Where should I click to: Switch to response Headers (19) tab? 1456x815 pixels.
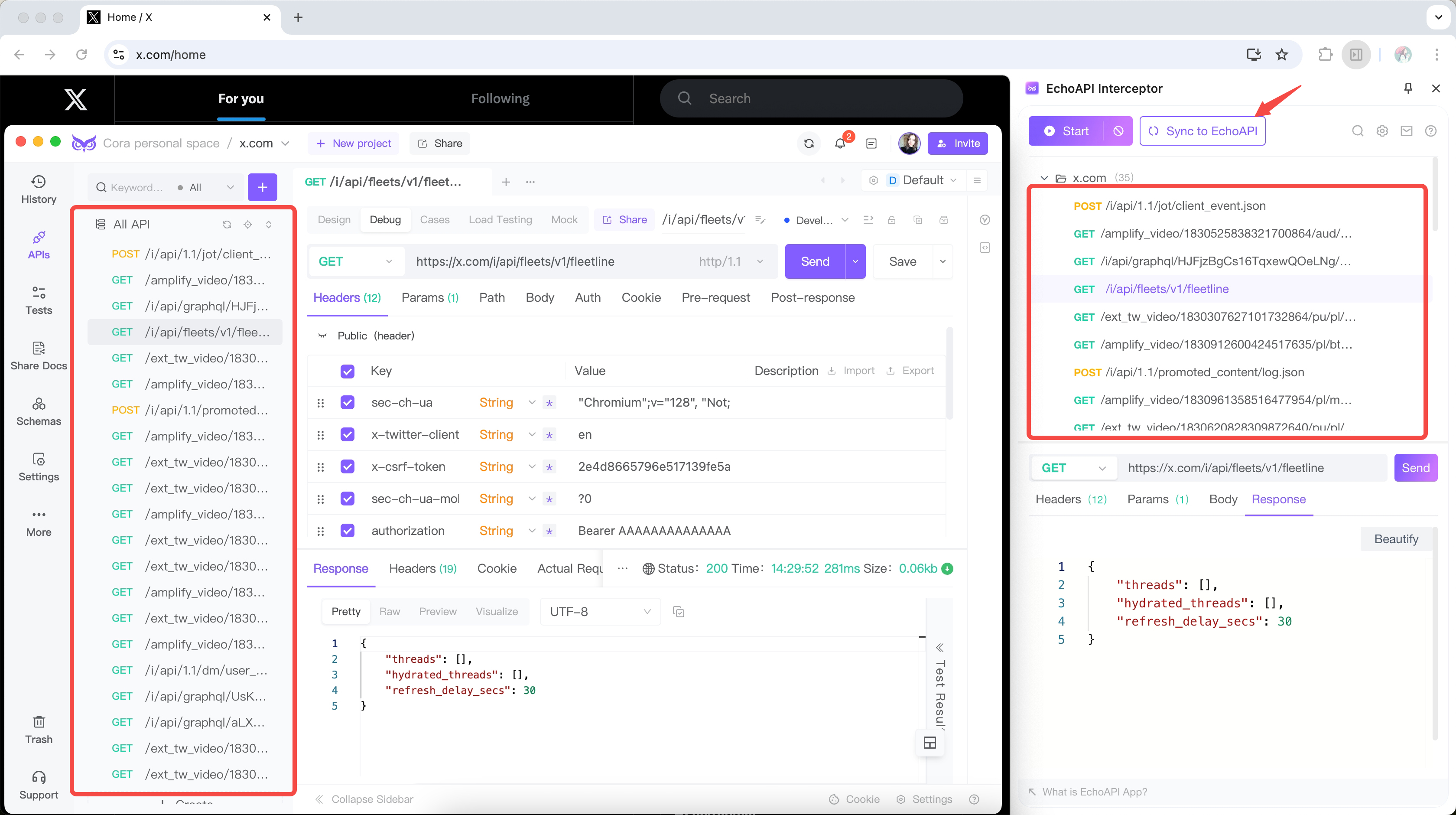(x=423, y=569)
